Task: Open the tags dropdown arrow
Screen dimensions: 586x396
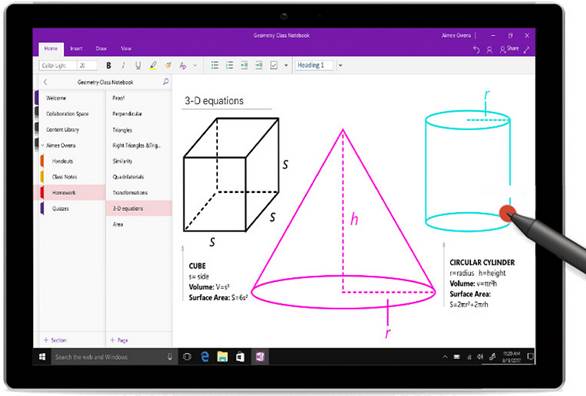Action: point(286,66)
